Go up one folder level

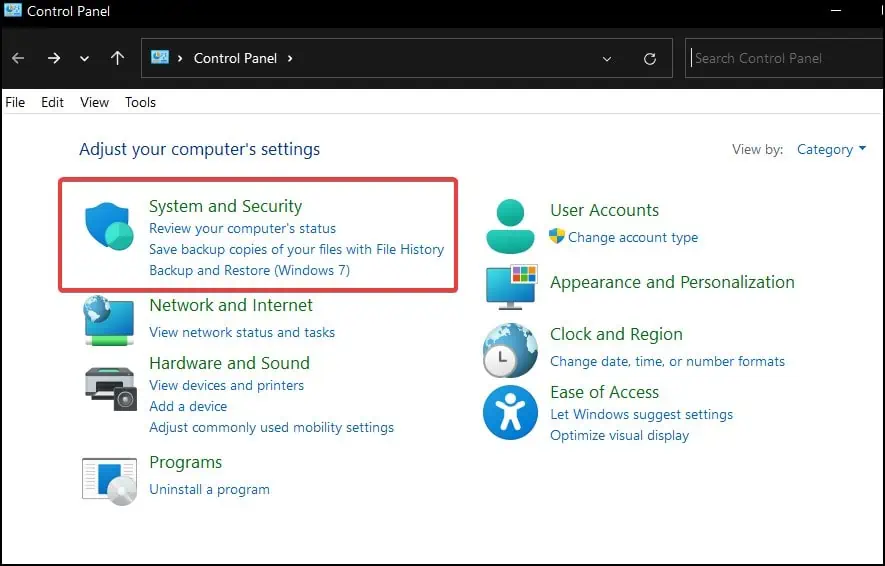tap(117, 59)
